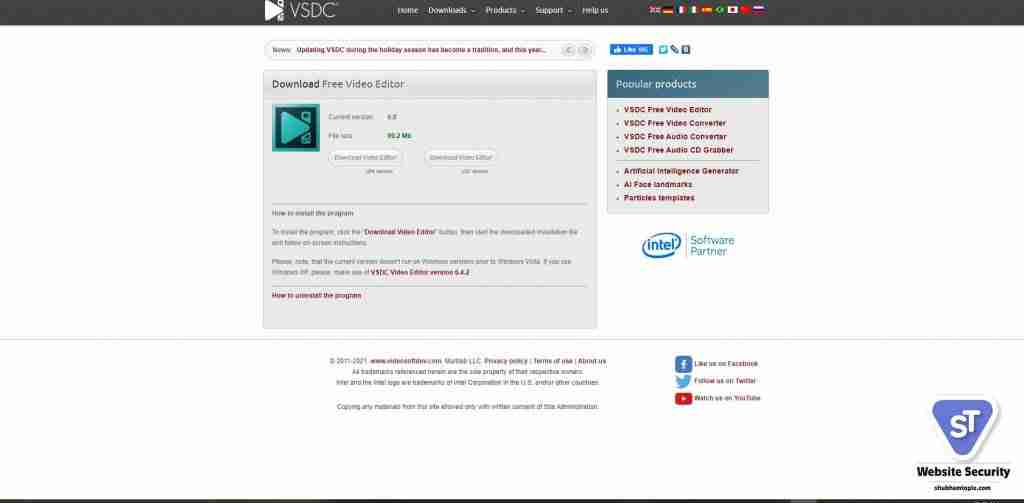Open the About us footer link
Screen dimensions: 1024x503
click(x=592, y=361)
